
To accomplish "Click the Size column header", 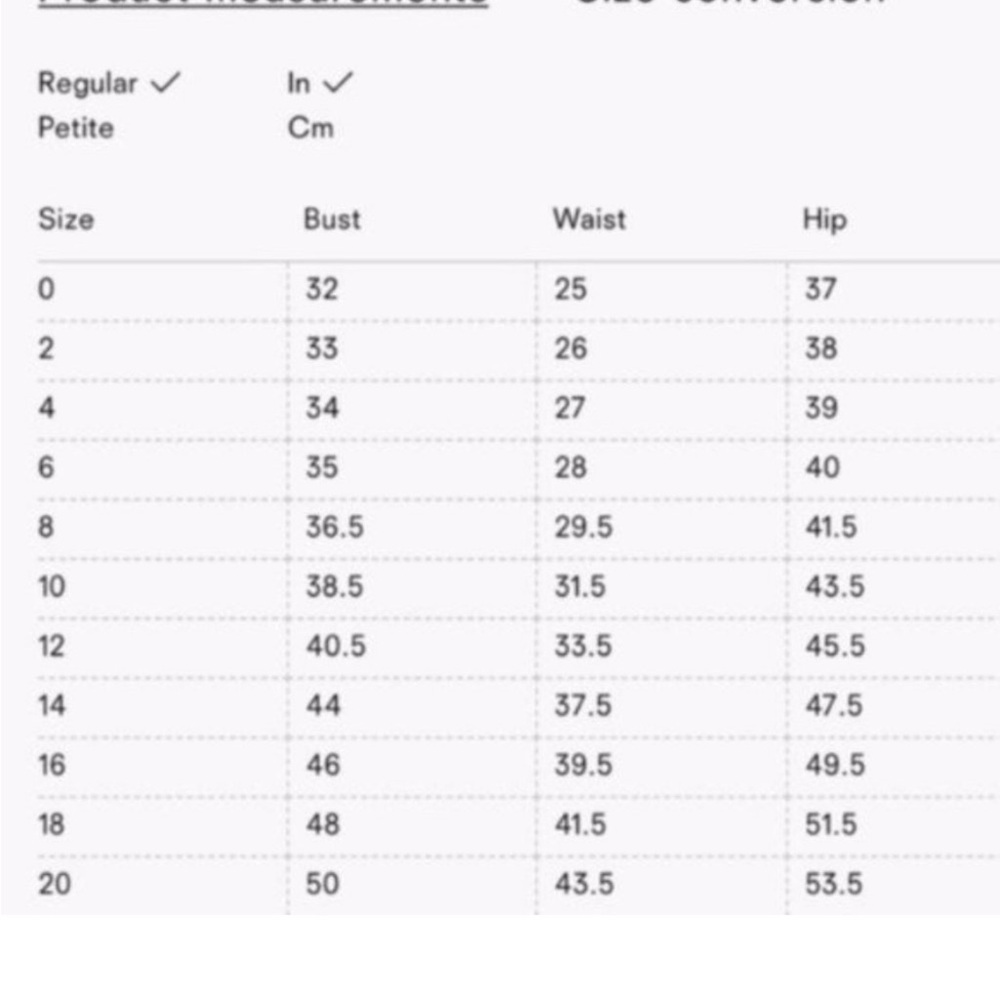I will (66, 219).
